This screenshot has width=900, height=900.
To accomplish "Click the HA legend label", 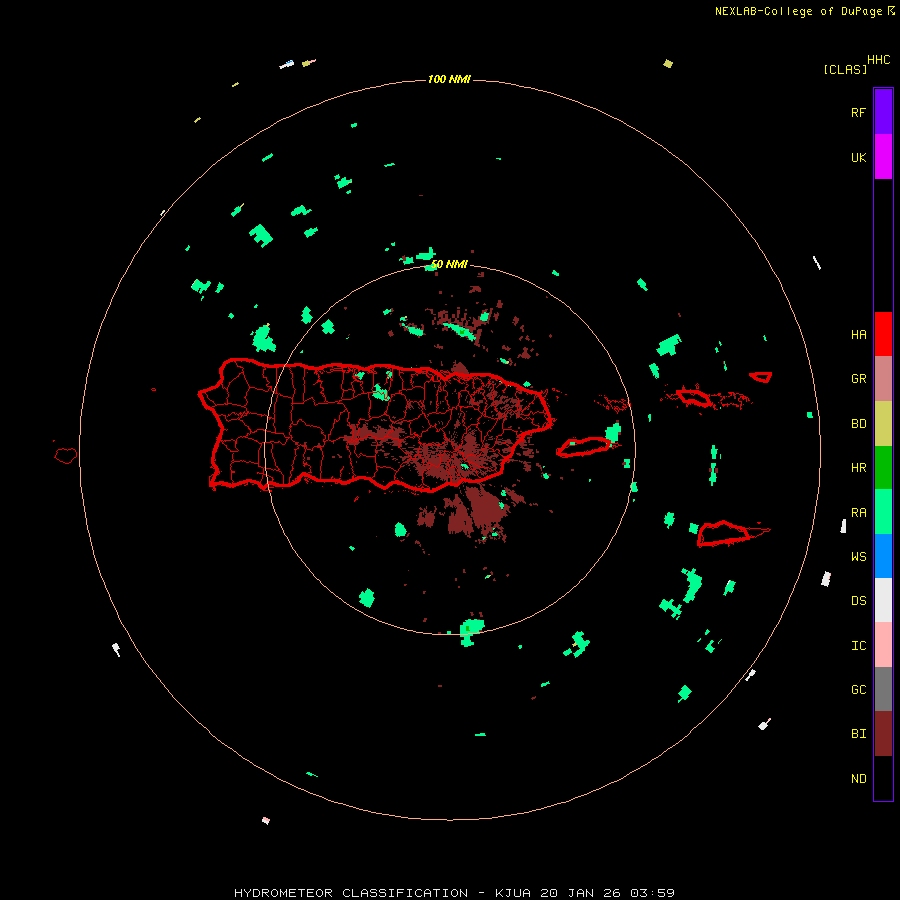I will (x=858, y=335).
